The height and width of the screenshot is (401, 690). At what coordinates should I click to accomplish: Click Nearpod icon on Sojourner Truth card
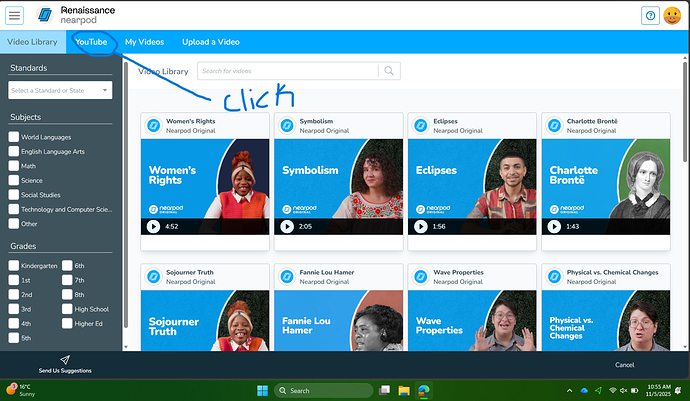154,277
